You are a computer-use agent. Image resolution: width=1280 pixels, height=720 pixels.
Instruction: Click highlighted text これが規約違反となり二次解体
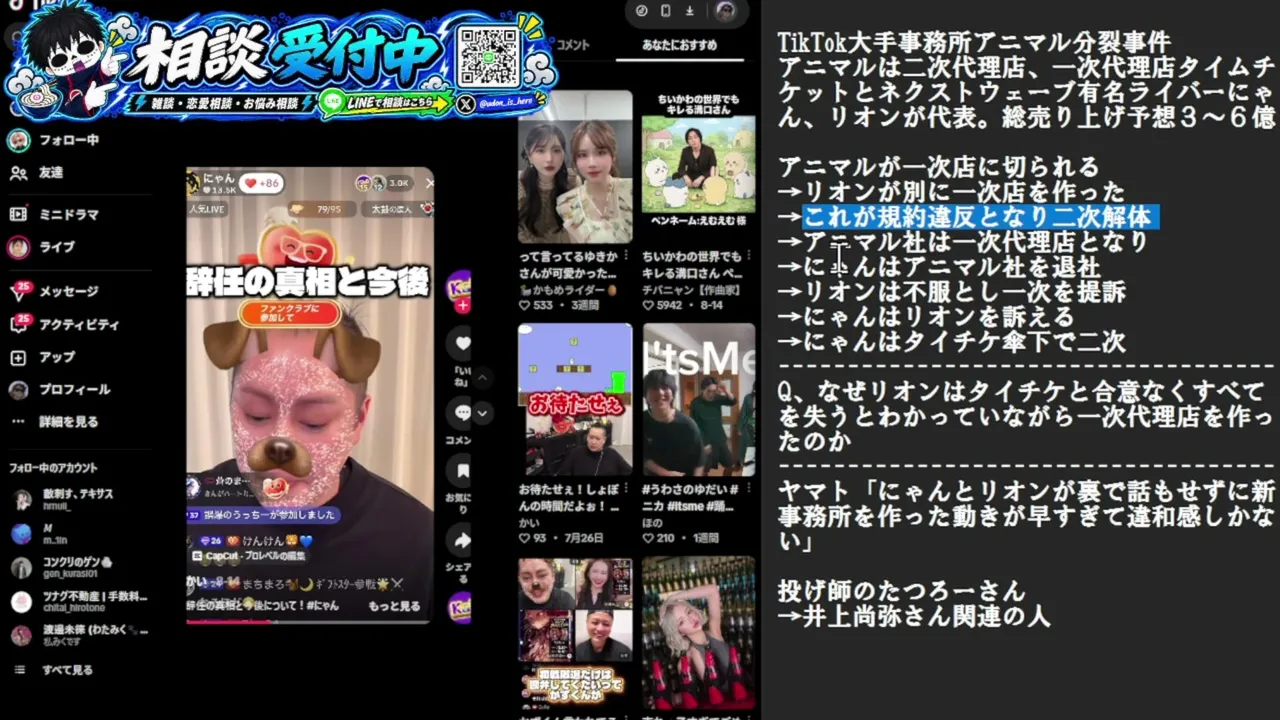(979, 217)
